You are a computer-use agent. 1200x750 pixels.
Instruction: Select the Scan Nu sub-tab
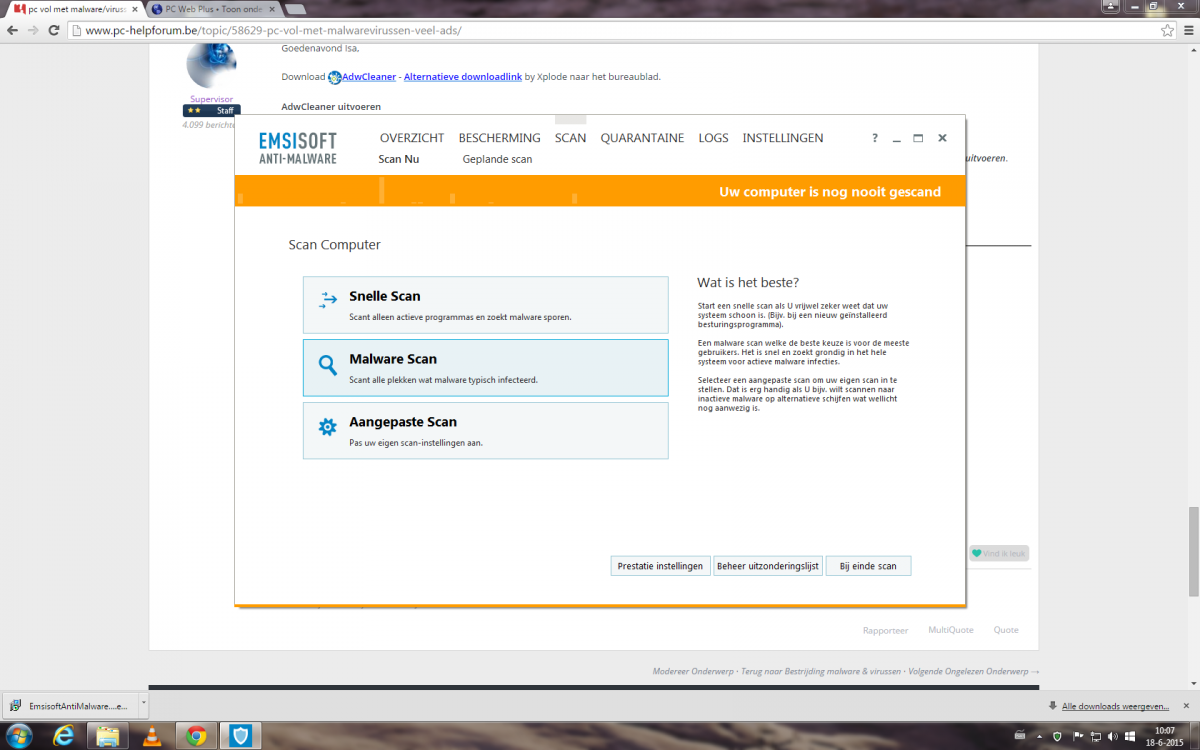point(399,159)
